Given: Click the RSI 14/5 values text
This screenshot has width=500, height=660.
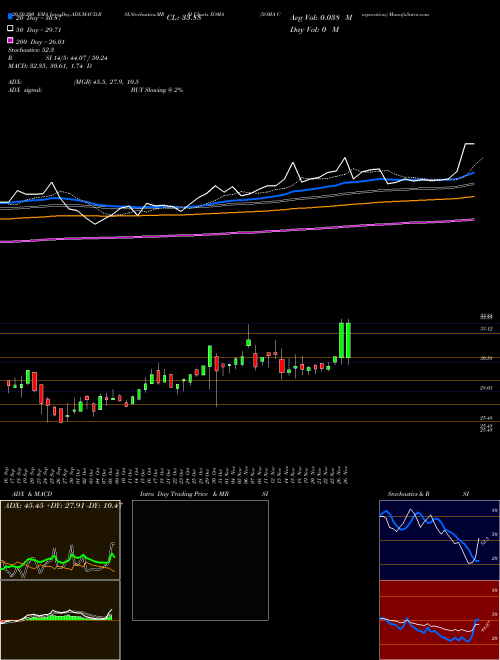Looking at the screenshot, I should tap(77, 58).
